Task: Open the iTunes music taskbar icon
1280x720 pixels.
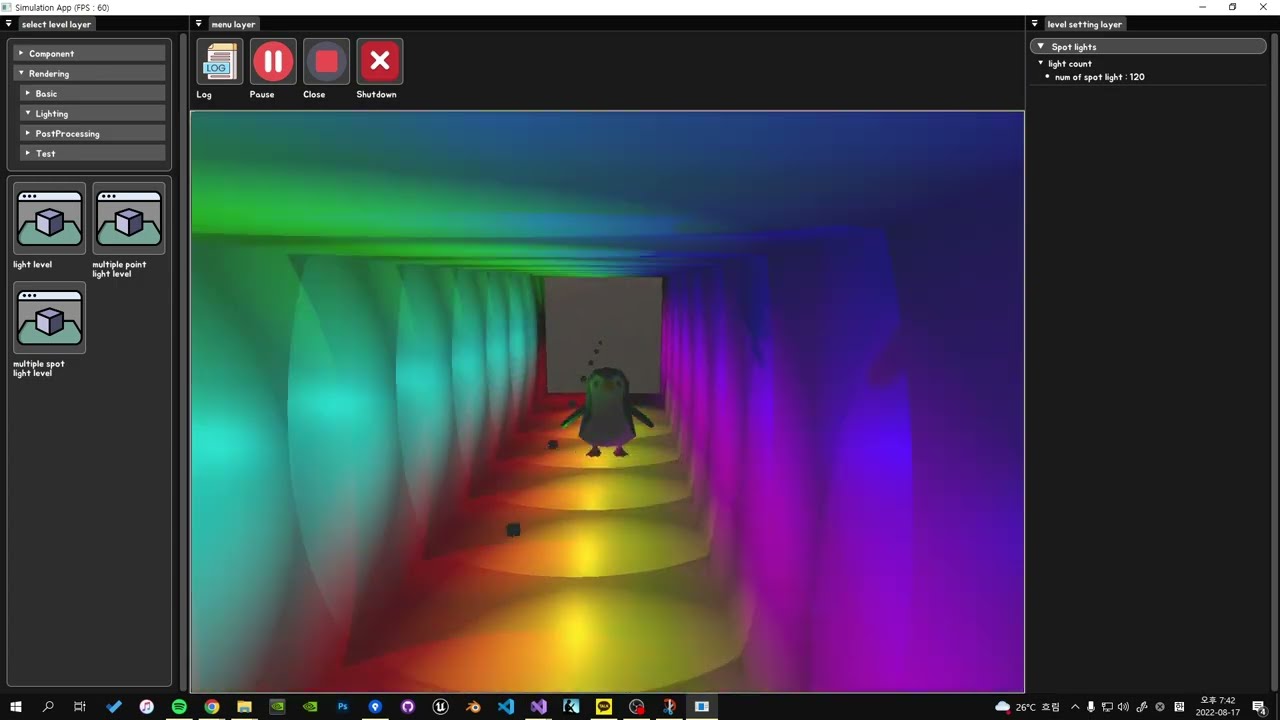Action: point(146,706)
